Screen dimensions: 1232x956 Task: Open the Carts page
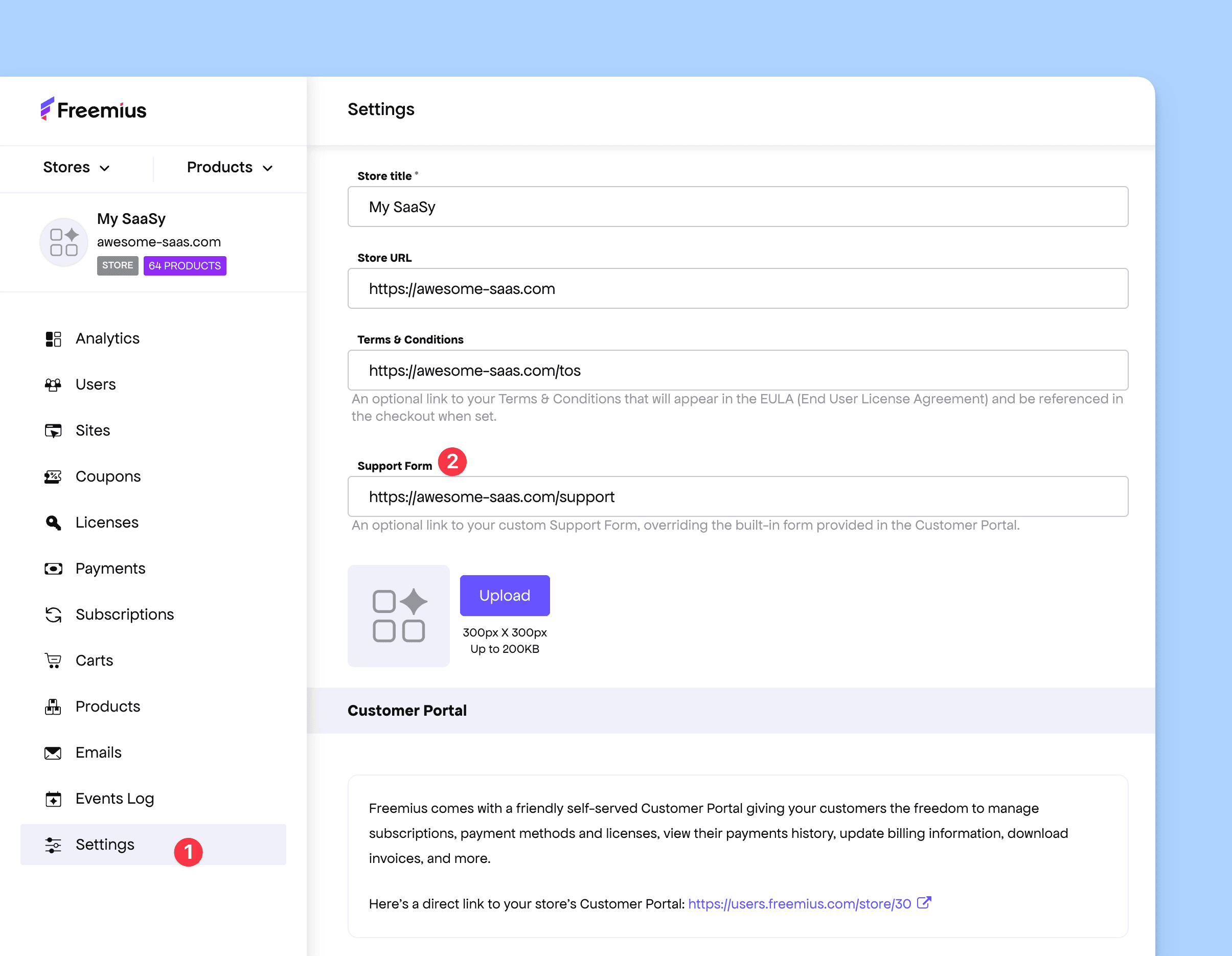(153, 661)
